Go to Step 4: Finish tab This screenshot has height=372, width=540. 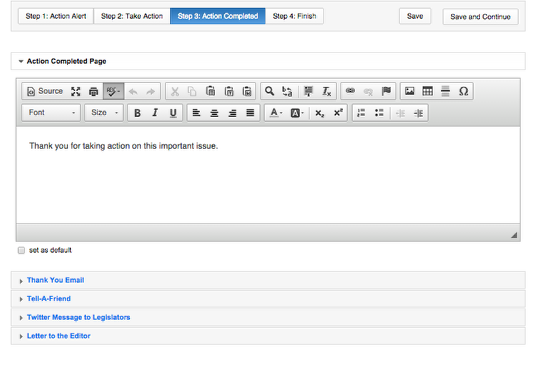tap(294, 16)
